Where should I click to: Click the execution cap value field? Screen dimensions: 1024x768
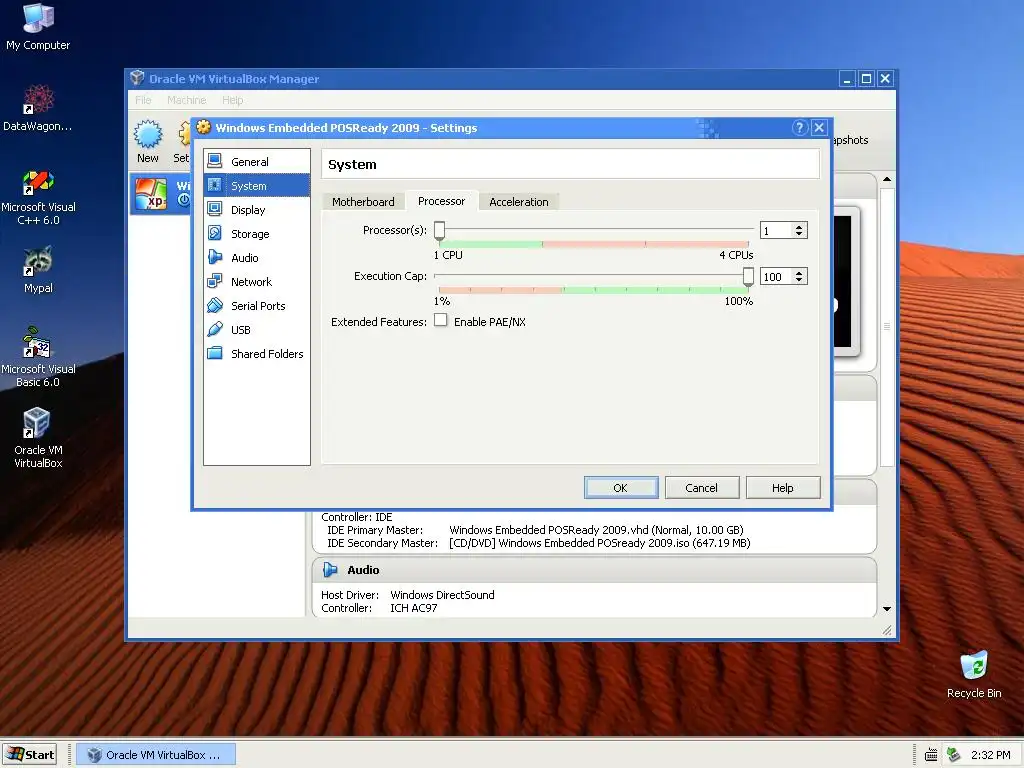click(776, 277)
